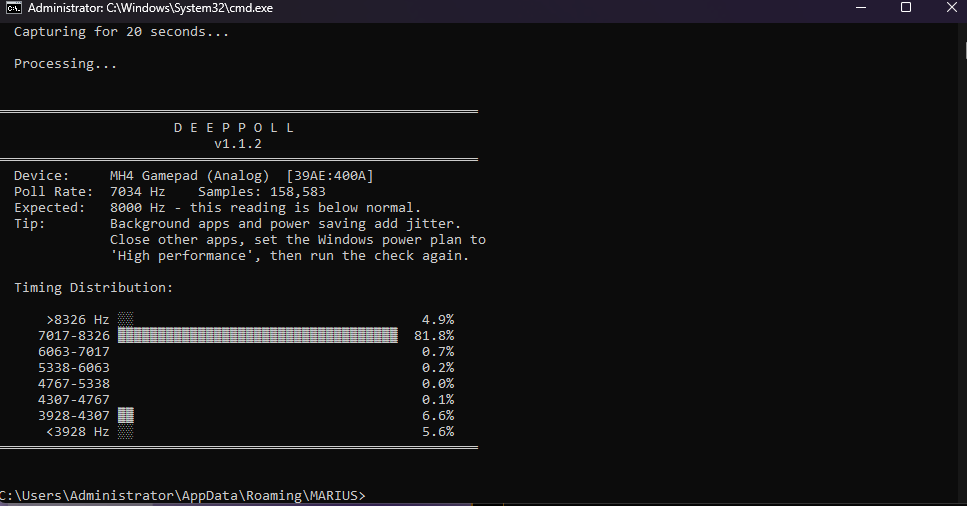Click the '3928-4307' row label
This screenshot has width=967, height=506.
click(x=73, y=417)
